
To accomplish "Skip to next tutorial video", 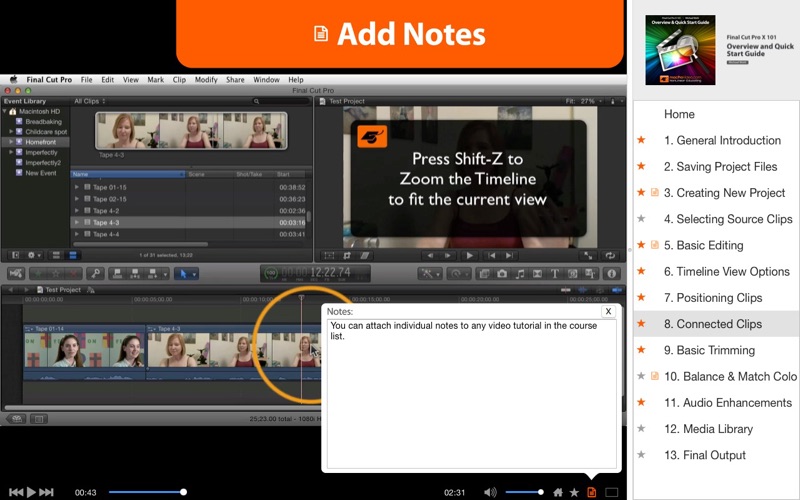I will [x=47, y=492].
